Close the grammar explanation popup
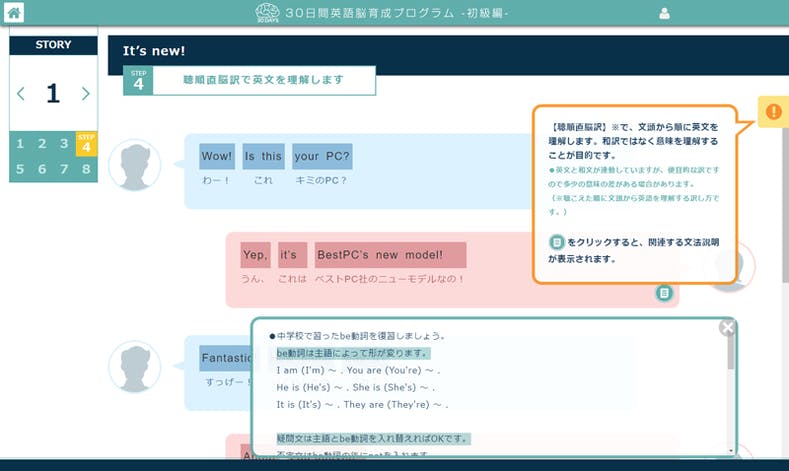 (727, 327)
